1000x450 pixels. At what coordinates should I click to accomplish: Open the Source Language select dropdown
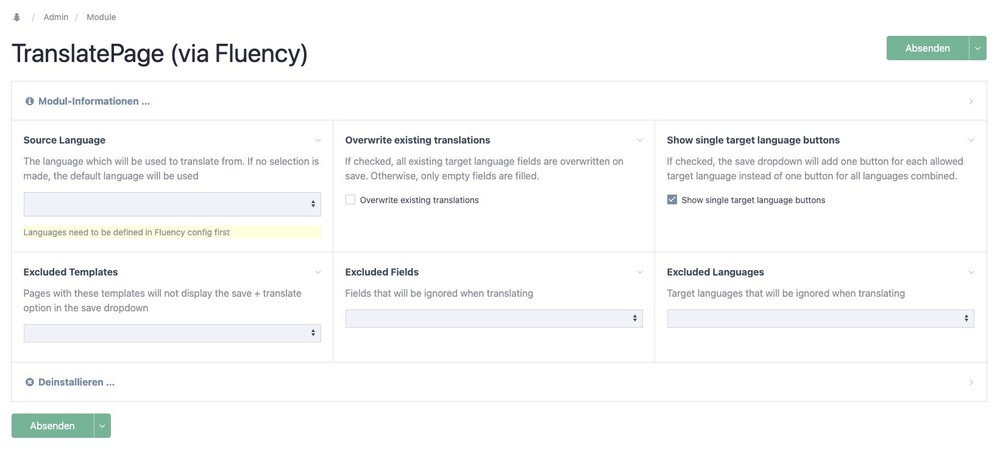[x=172, y=204]
